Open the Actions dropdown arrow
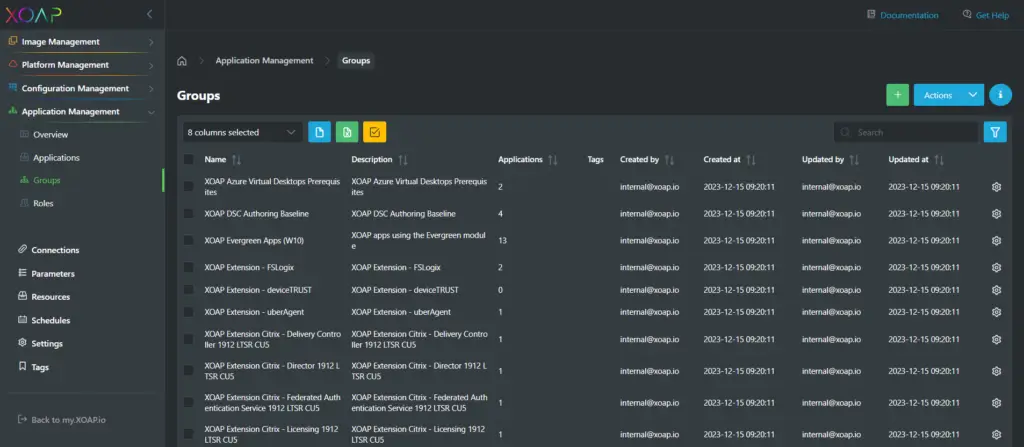Image resolution: width=1024 pixels, height=447 pixels. pyautogui.click(x=973, y=95)
